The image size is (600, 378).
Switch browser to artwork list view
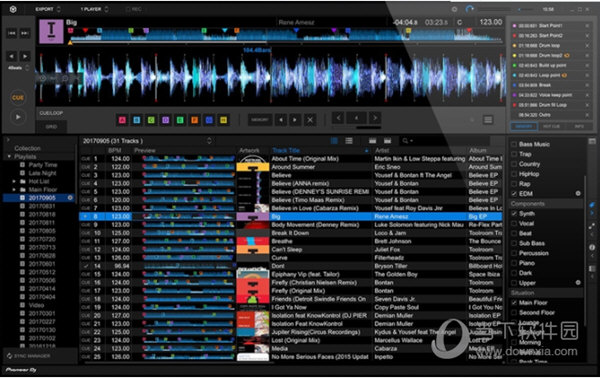point(334,141)
